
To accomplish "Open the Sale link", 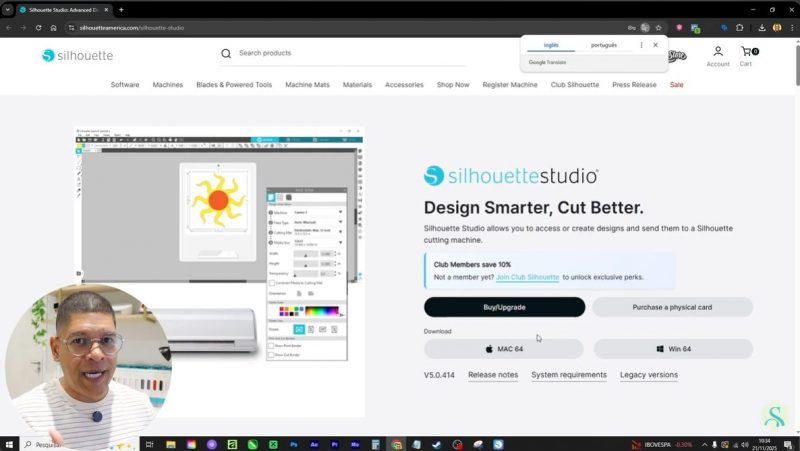I will 677,85.
